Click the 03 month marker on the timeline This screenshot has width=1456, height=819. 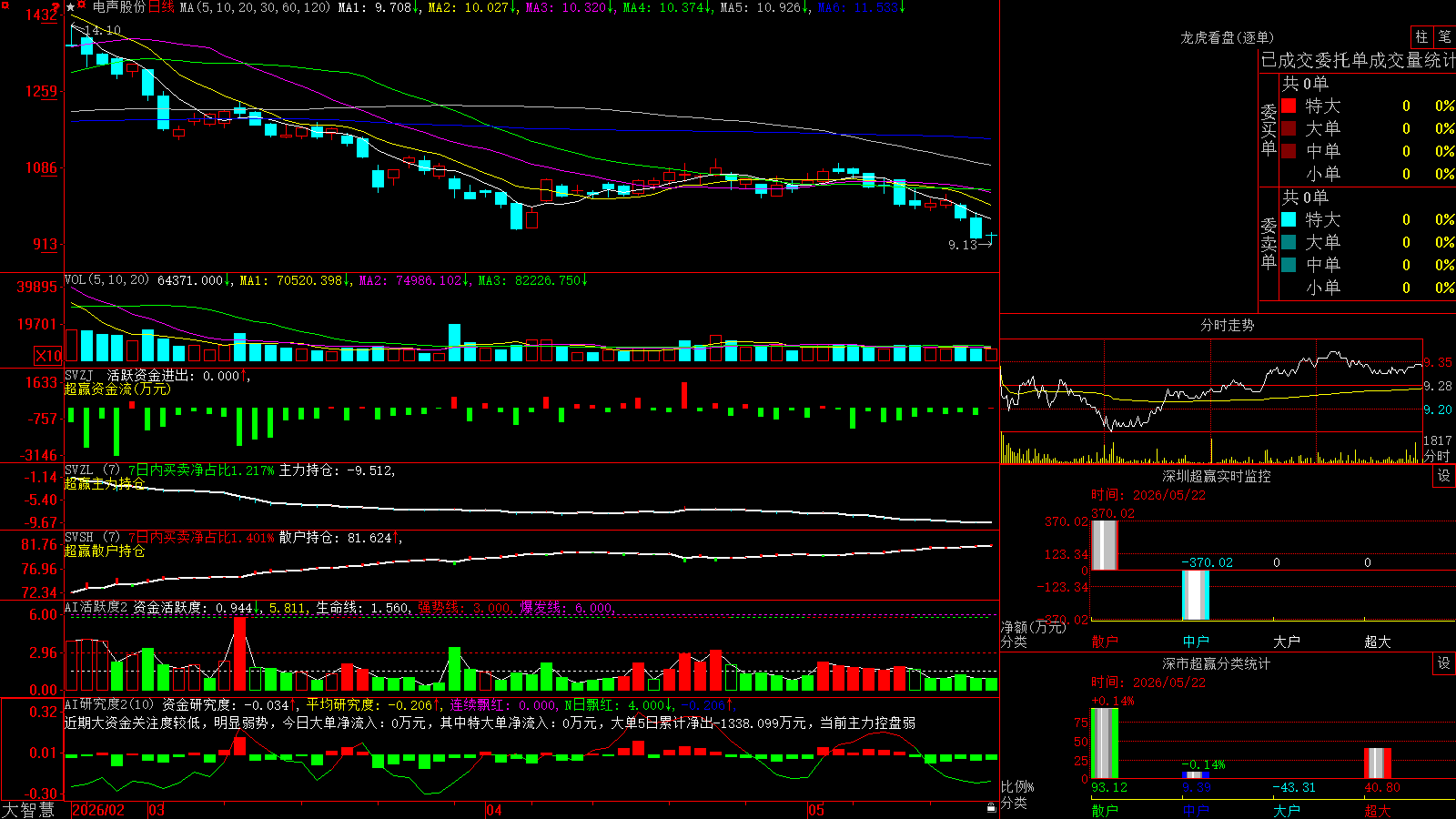click(x=157, y=810)
